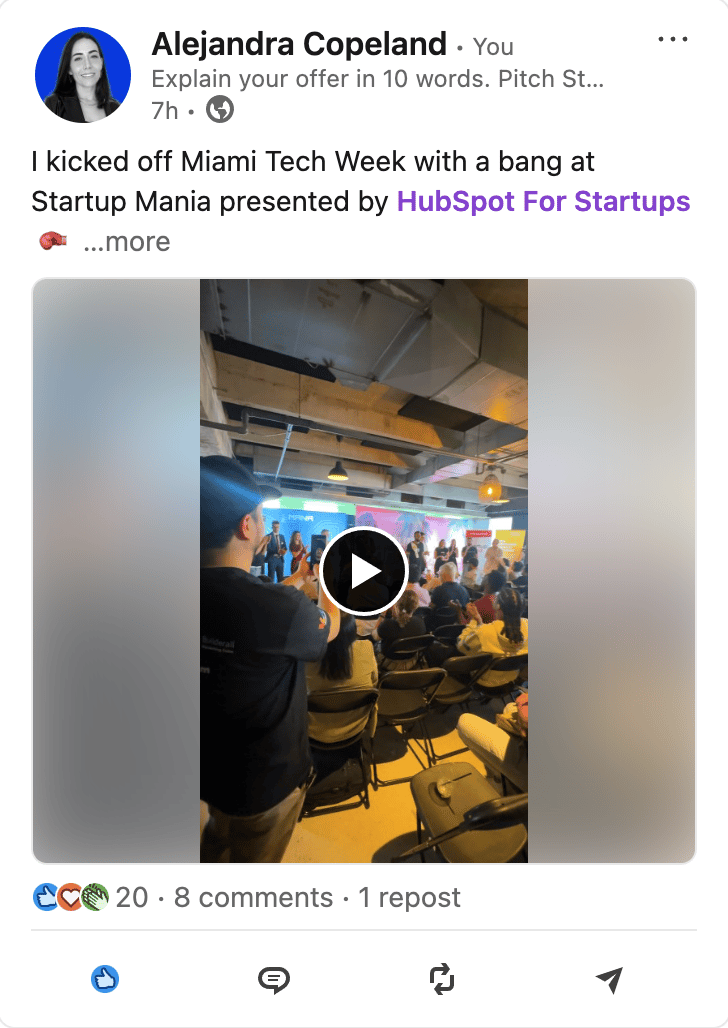728x1028 pixels.
Task: Toggle the blue thumbs-up Like button
Action: click(105, 979)
